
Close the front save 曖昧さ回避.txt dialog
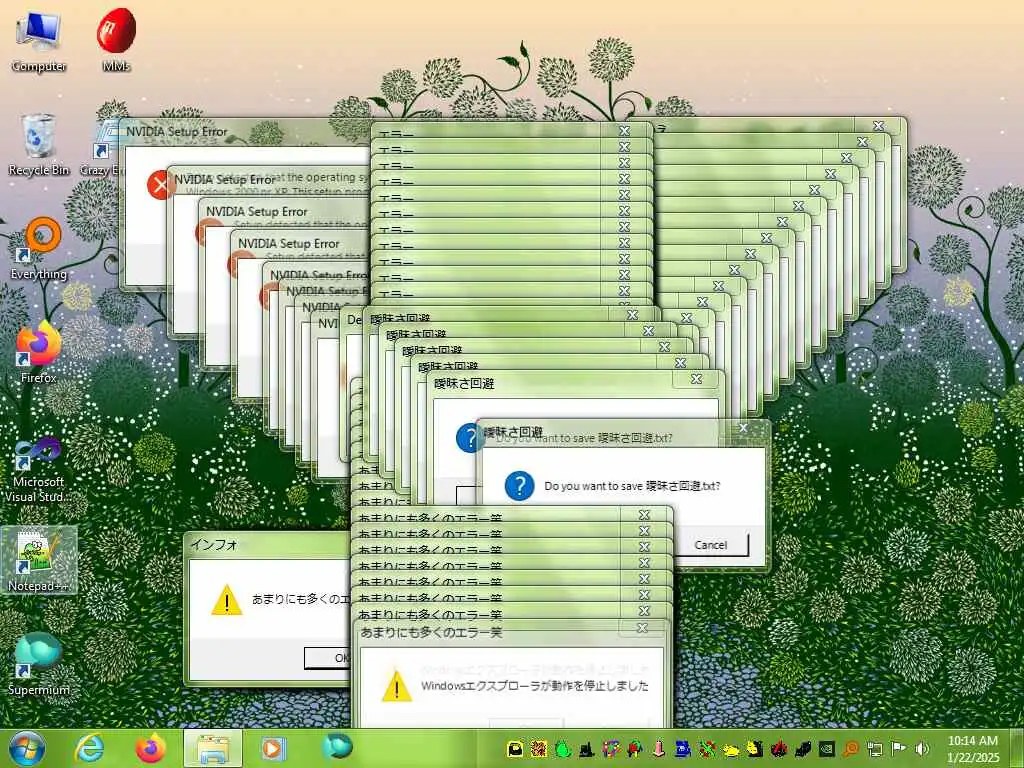[744, 429]
